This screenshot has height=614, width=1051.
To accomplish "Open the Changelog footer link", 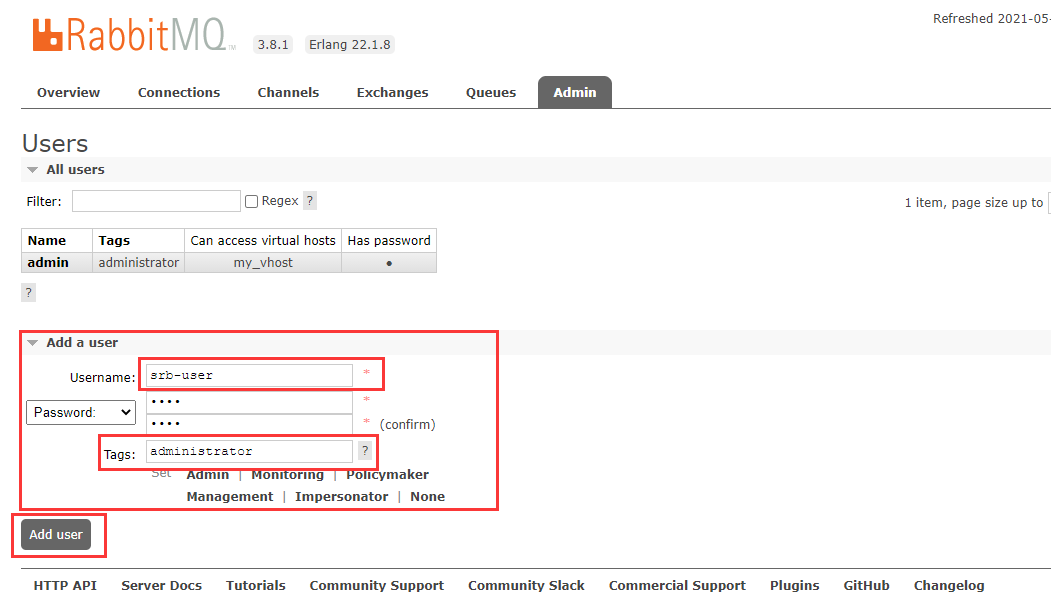I will tap(949, 585).
